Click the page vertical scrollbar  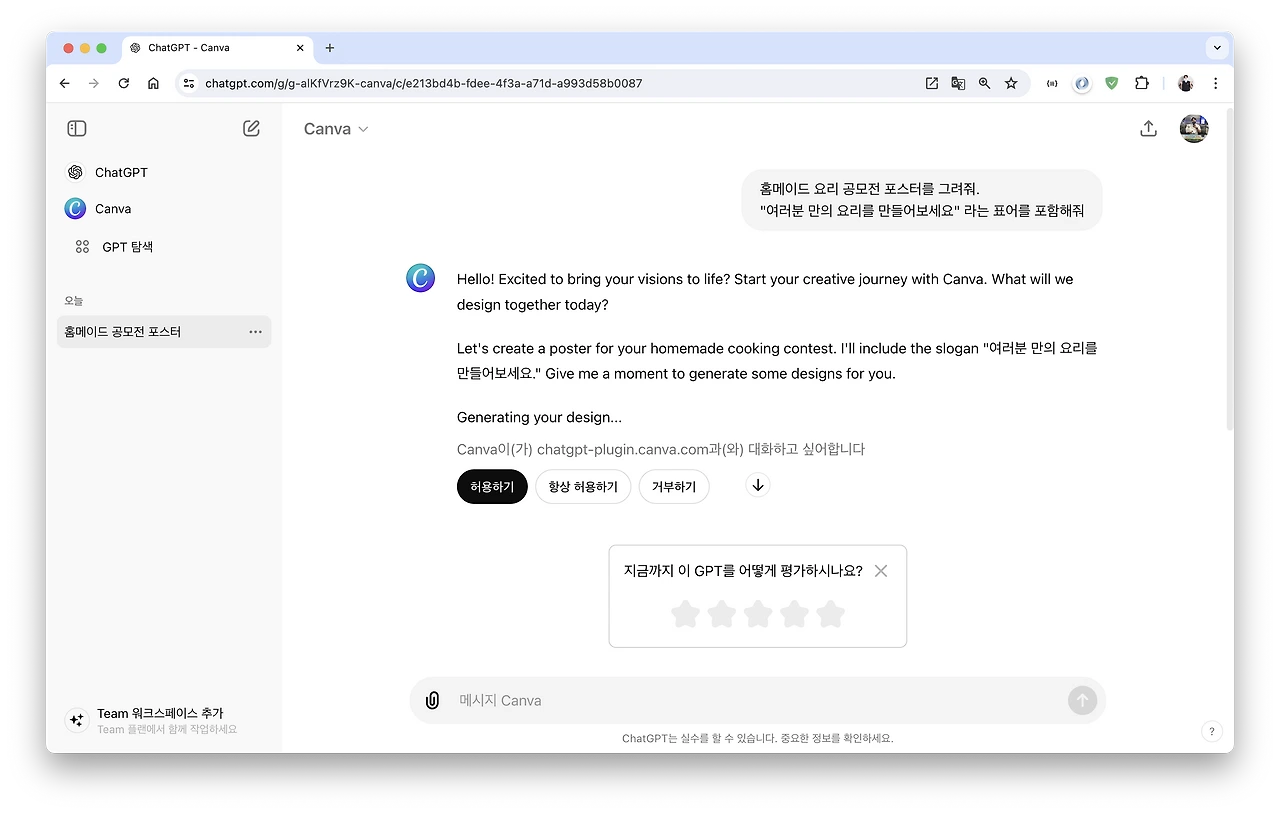(x=1228, y=270)
